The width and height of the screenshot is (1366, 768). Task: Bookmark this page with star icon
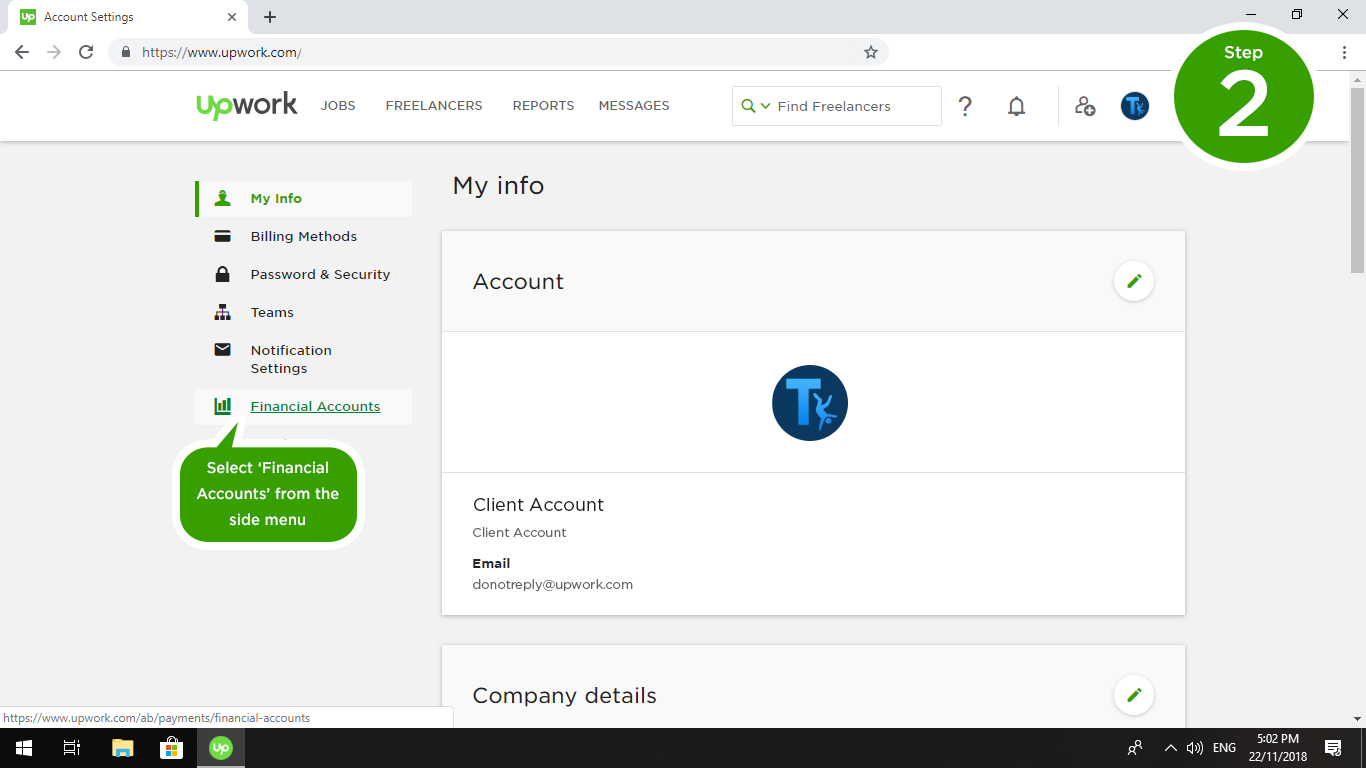click(871, 52)
